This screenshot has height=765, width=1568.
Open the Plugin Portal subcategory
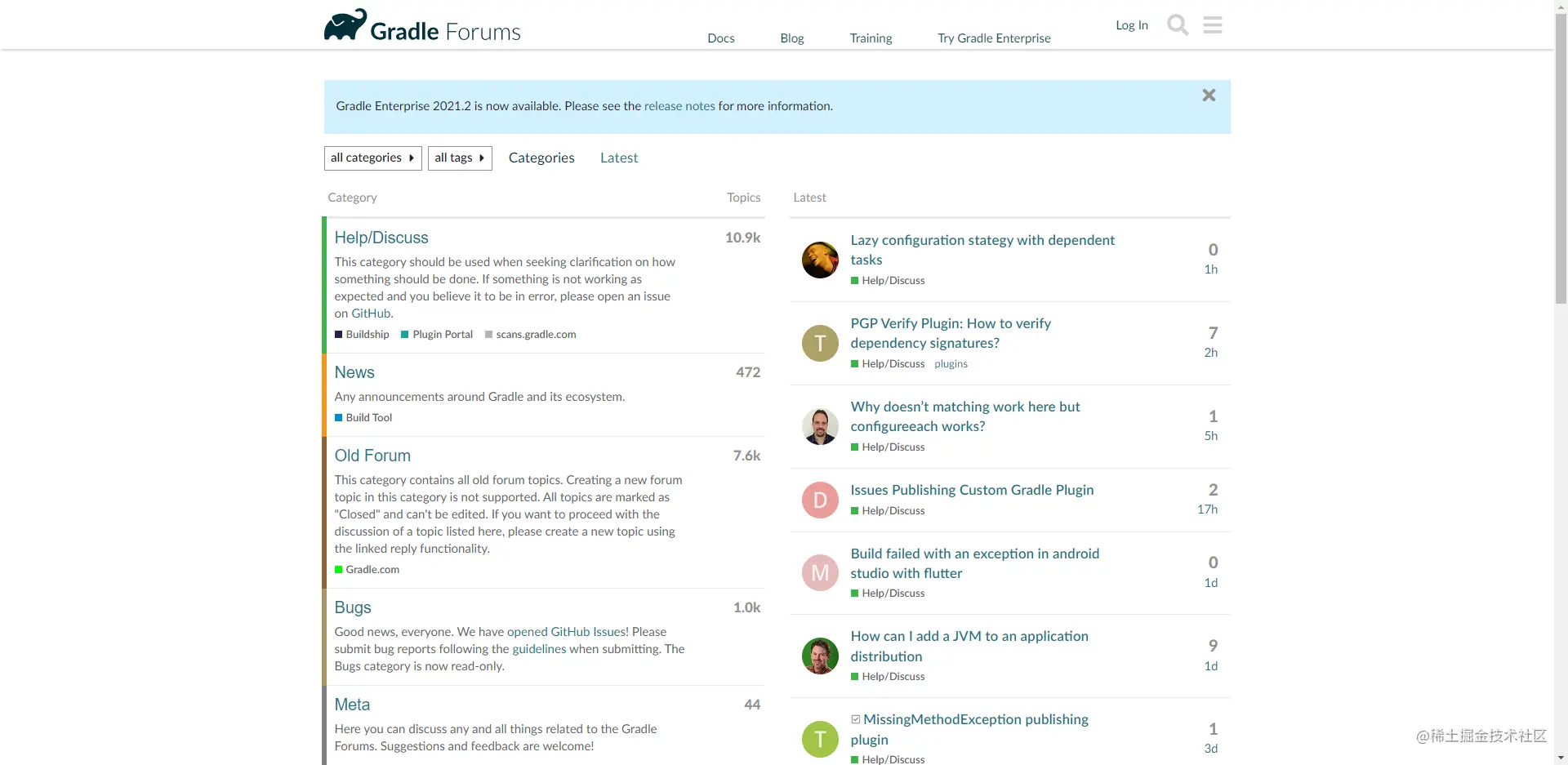click(x=437, y=335)
